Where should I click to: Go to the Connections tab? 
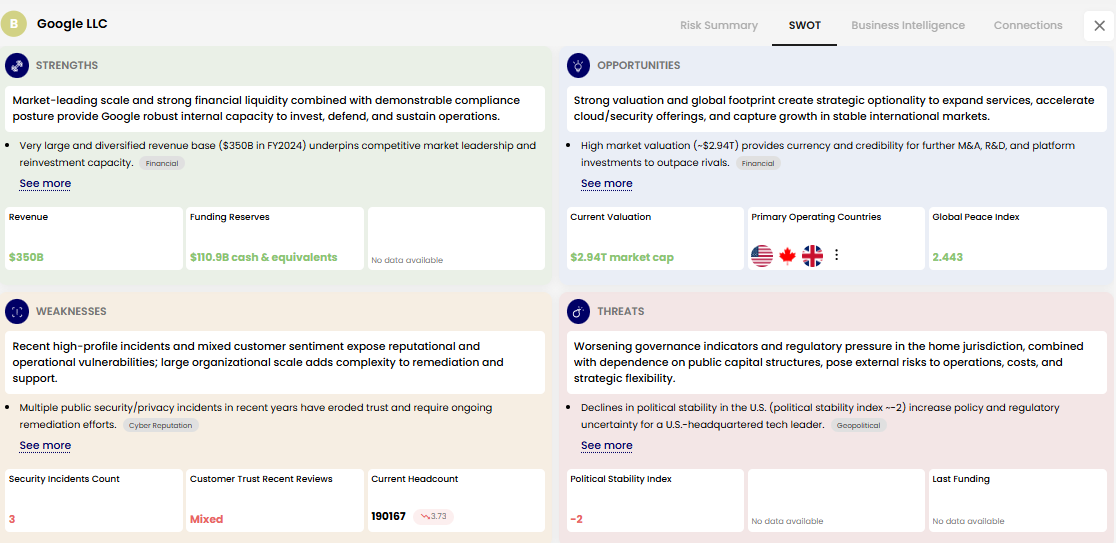(1028, 26)
